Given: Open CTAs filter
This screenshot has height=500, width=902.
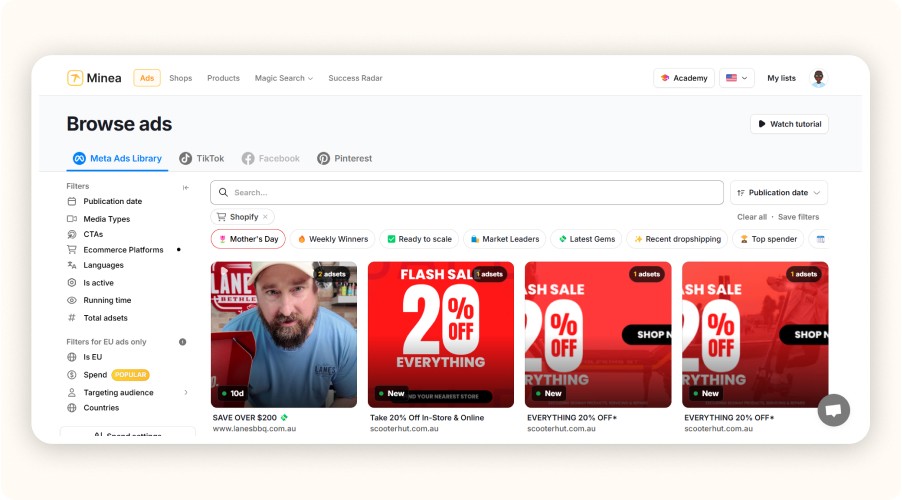Looking at the screenshot, I should [93, 234].
